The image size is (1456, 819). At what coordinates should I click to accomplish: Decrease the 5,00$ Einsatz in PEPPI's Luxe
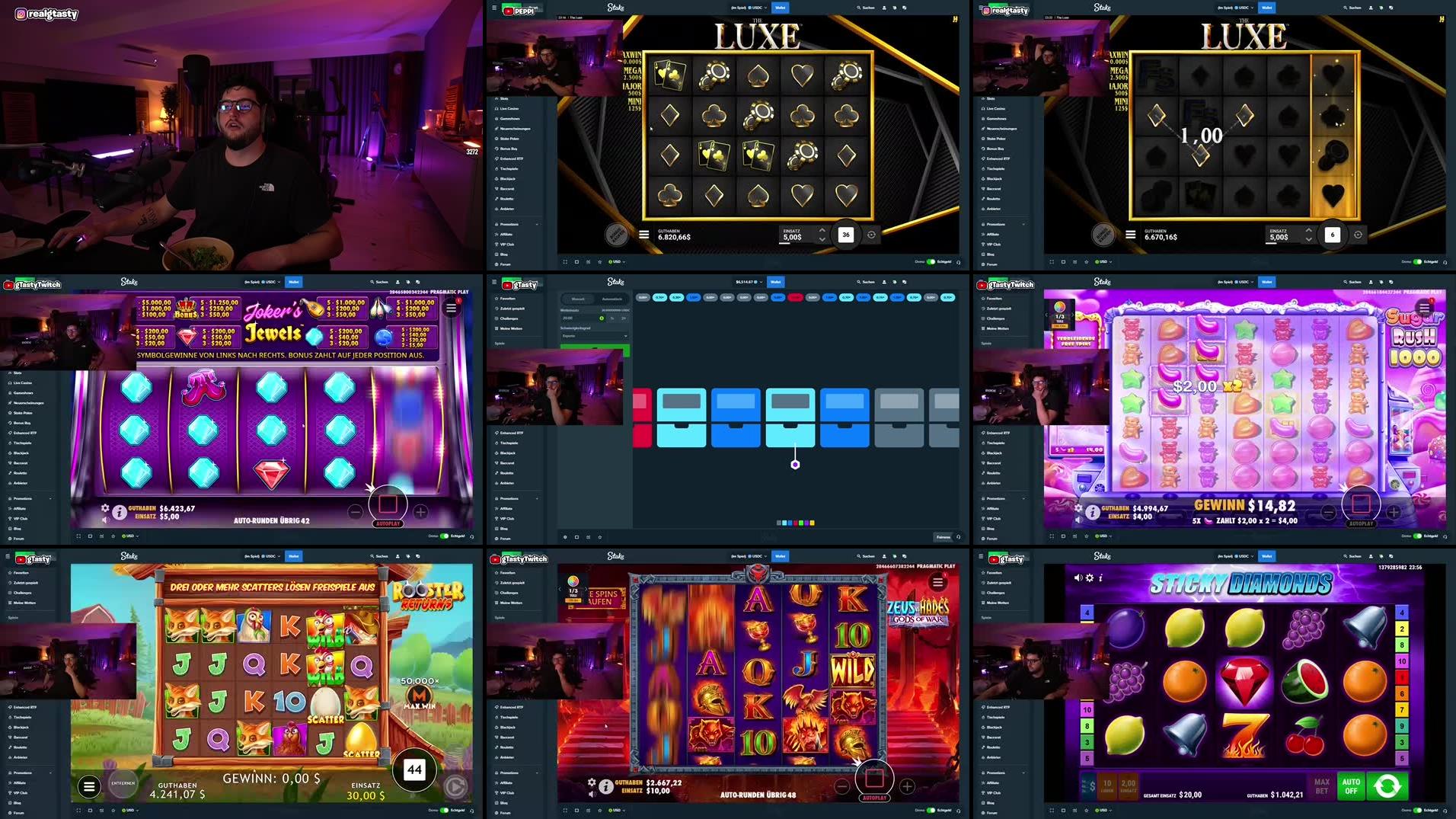pos(822,239)
